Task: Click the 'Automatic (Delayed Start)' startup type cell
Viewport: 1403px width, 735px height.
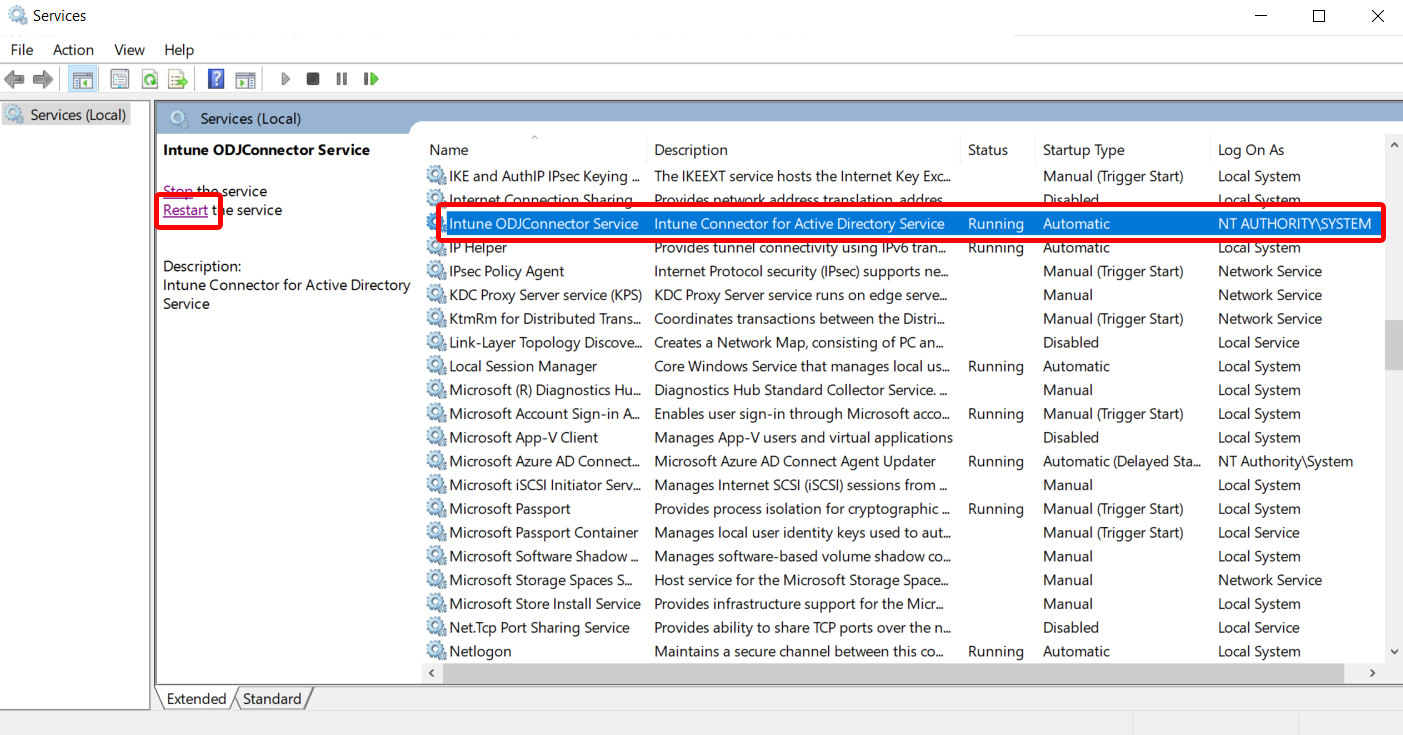Action: pyautogui.click(x=1122, y=461)
